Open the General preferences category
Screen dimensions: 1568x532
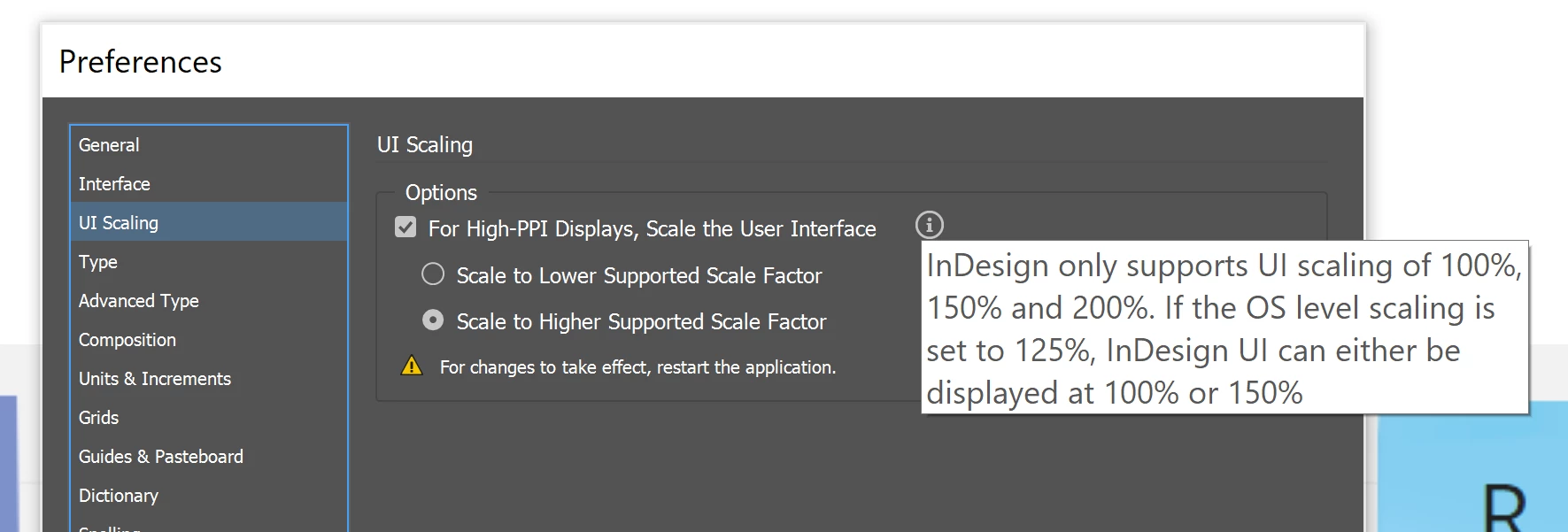pos(209,145)
